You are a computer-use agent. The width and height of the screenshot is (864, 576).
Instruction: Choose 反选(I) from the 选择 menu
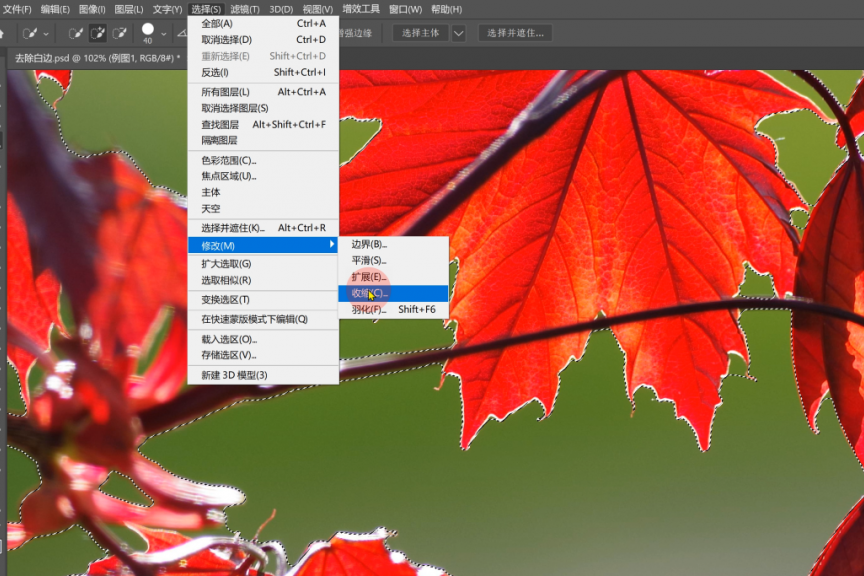coord(215,72)
